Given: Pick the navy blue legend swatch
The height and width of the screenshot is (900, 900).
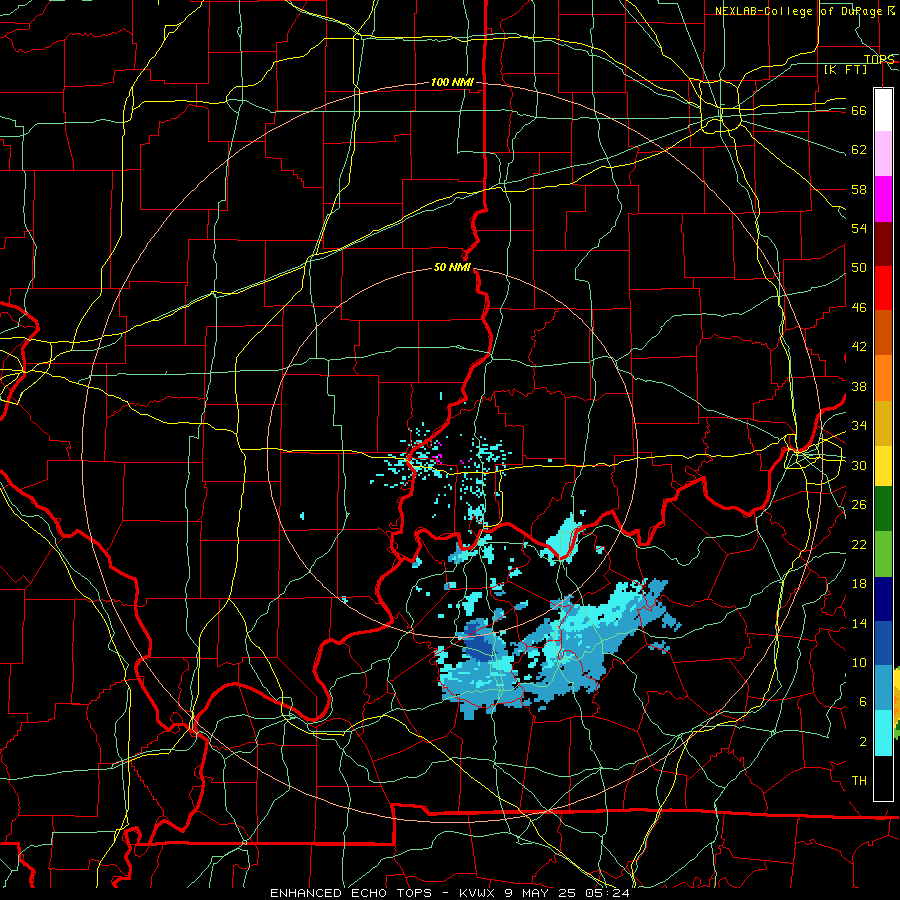Looking at the screenshot, I should (883, 599).
